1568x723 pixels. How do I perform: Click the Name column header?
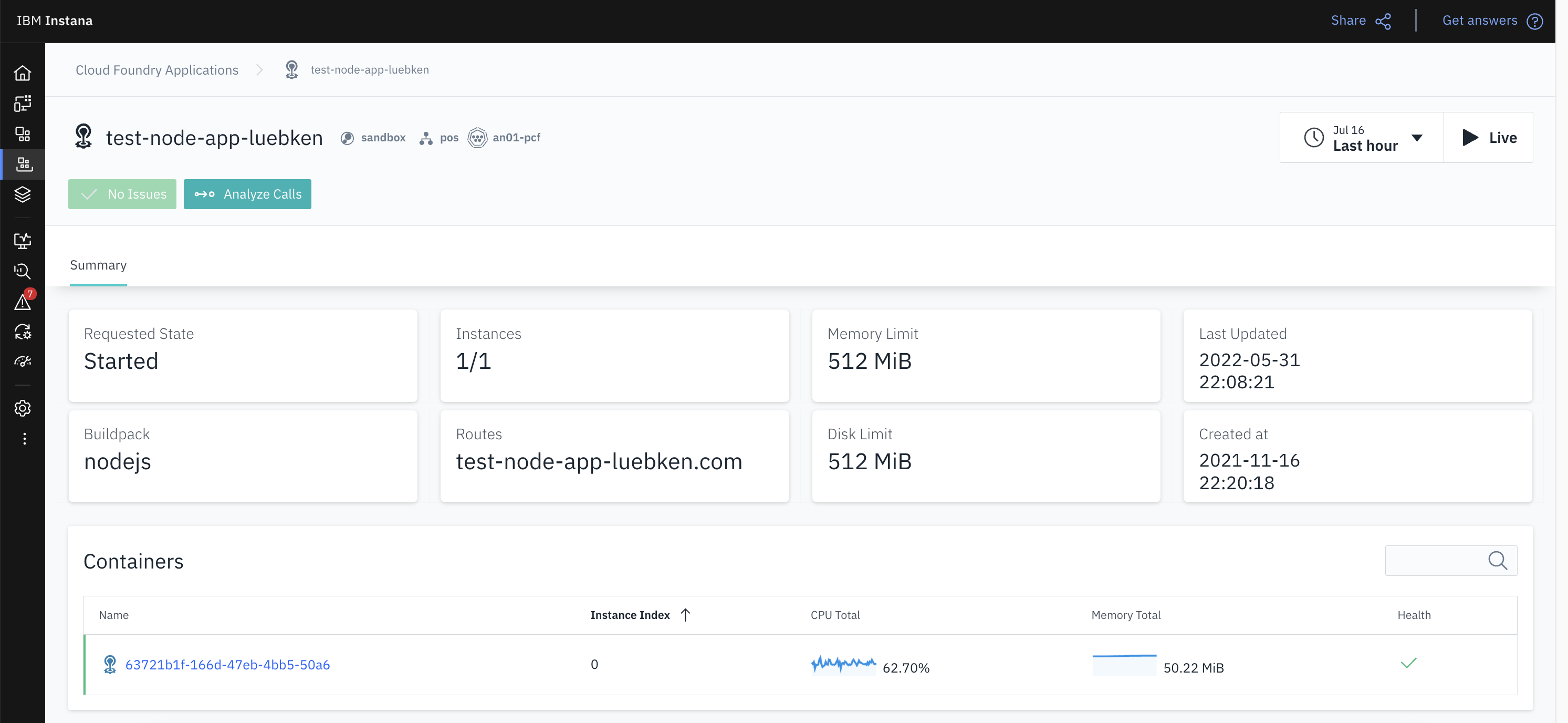pyautogui.click(x=114, y=615)
